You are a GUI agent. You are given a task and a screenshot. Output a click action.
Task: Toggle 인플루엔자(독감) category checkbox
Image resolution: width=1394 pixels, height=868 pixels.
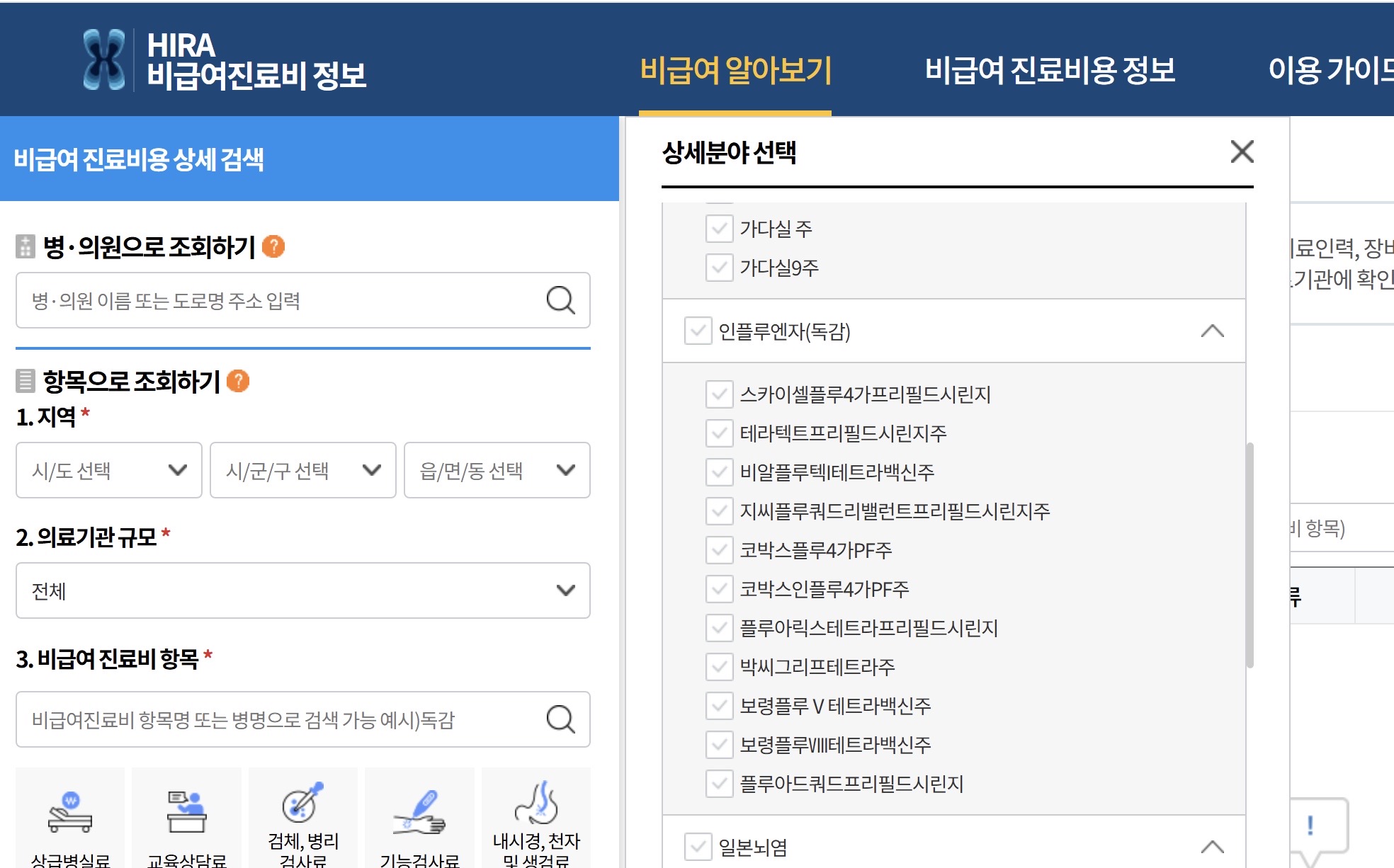click(x=698, y=331)
